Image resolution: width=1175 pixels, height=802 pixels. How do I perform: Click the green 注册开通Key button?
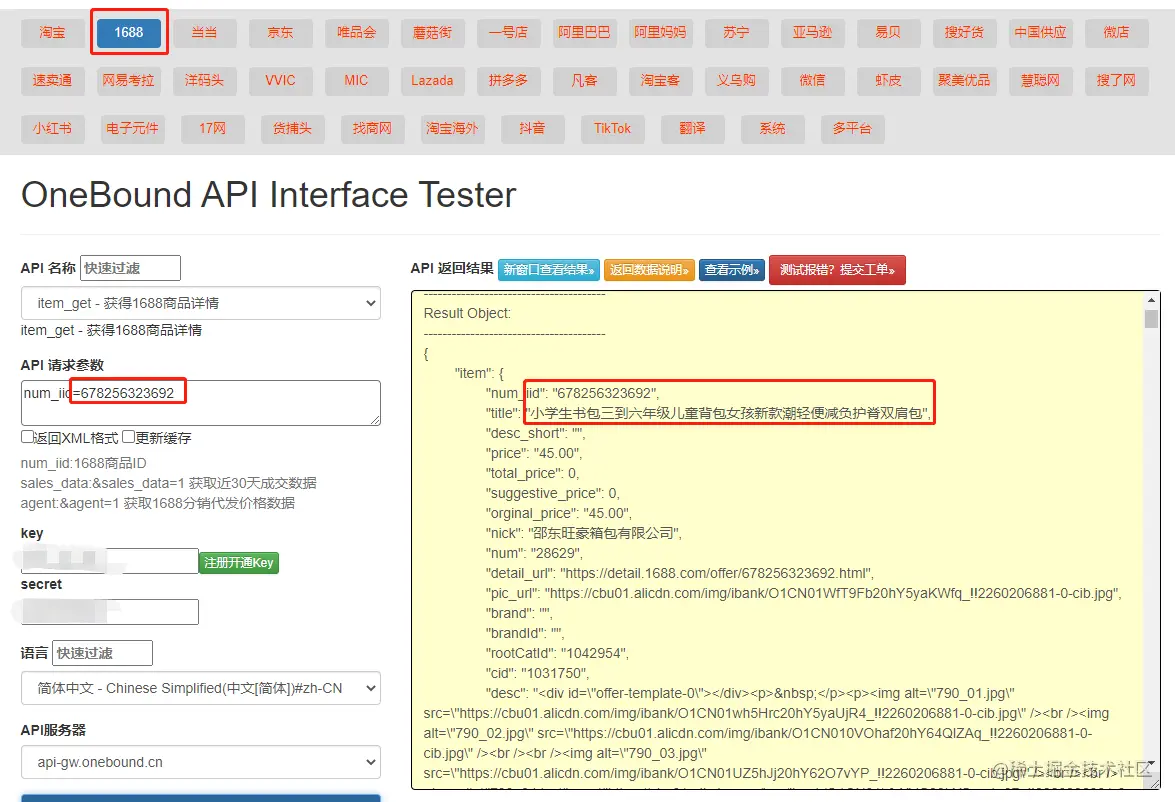(239, 563)
